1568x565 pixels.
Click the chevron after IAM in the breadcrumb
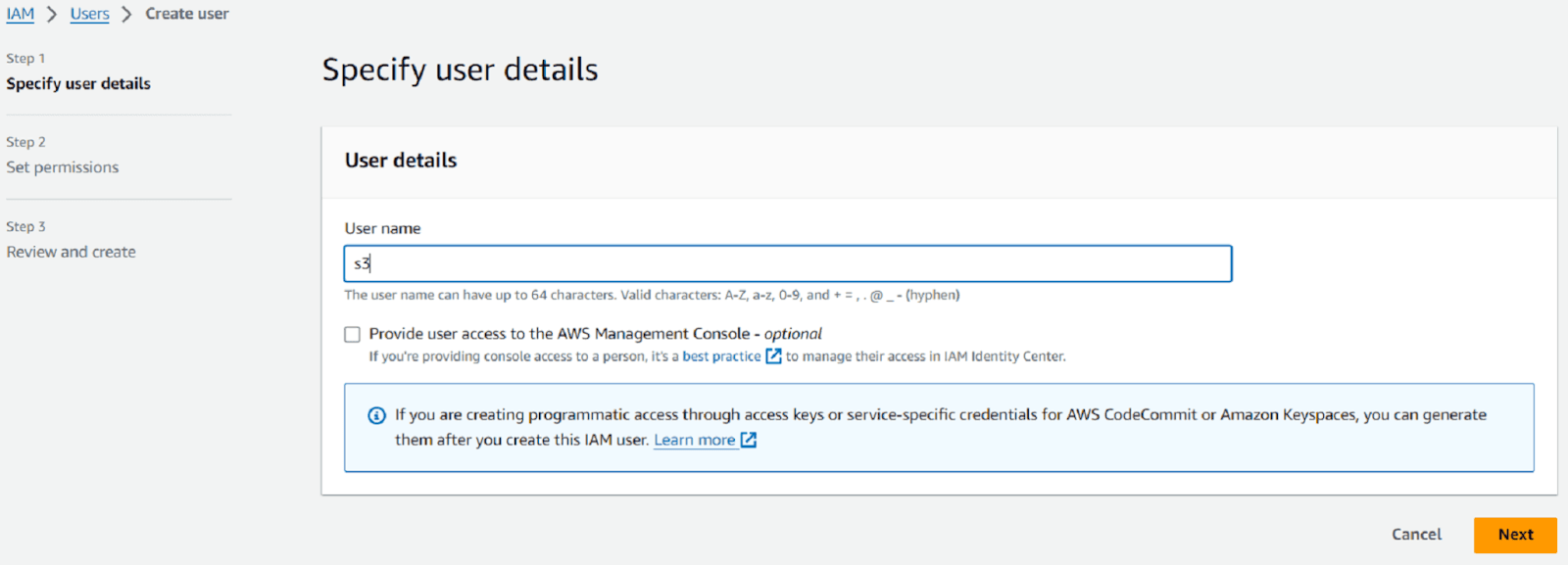tap(49, 14)
